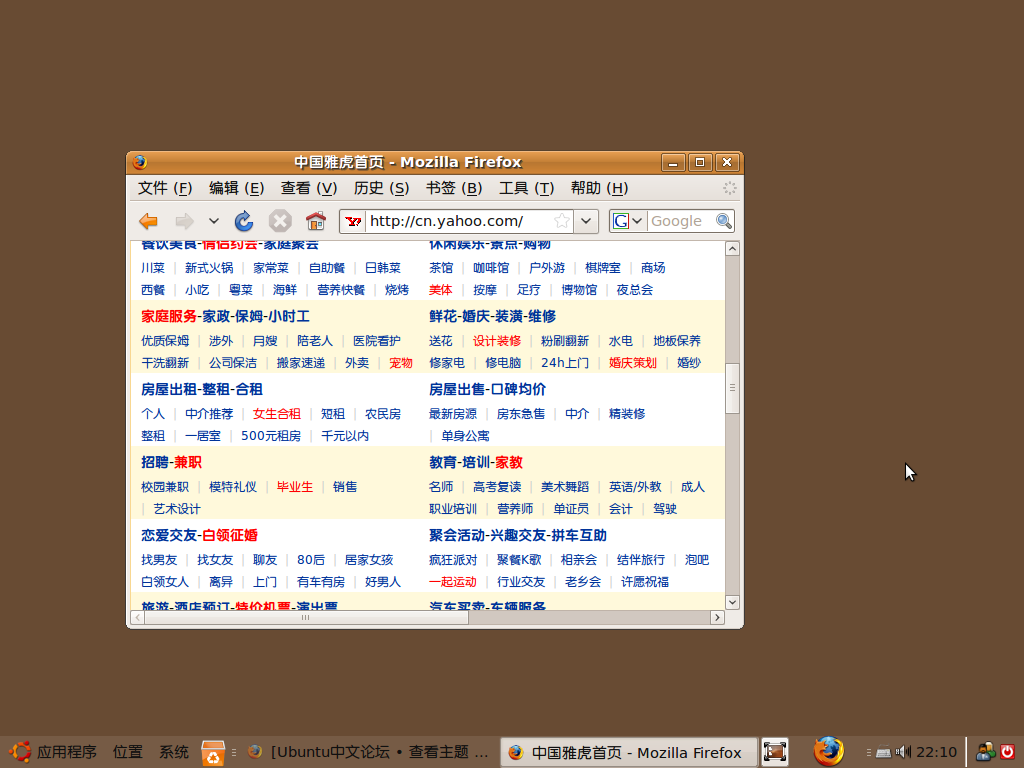Open the 历史 (S) menu
1024x768 pixels.
381,188
